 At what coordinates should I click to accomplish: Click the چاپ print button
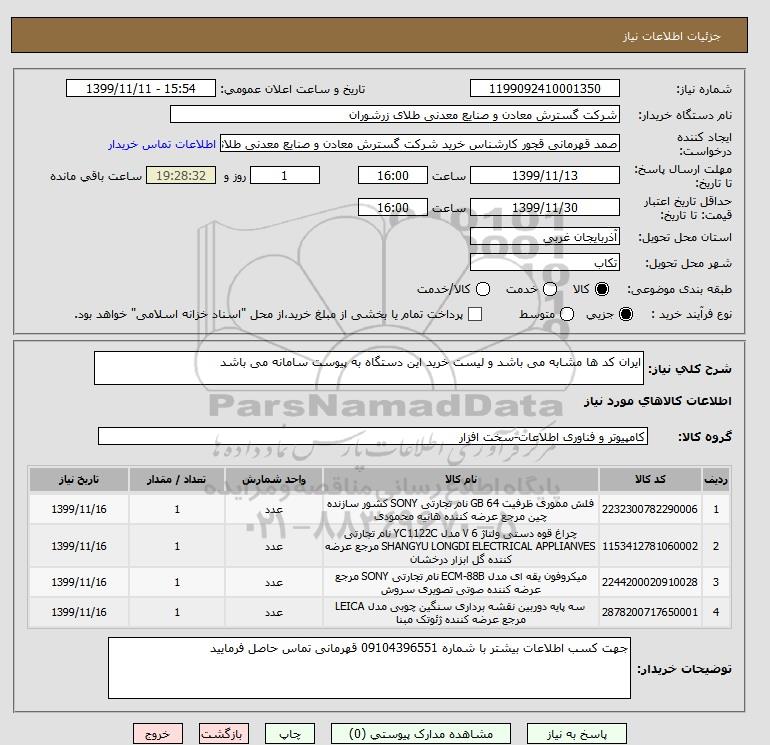pyautogui.click(x=290, y=733)
